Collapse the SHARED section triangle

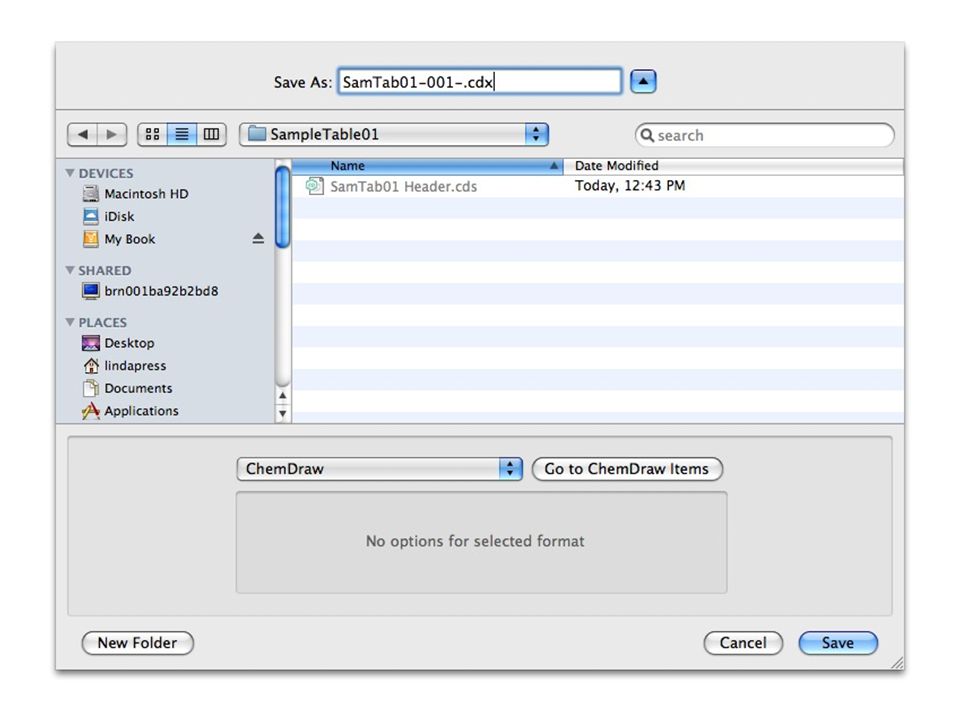pos(70,270)
